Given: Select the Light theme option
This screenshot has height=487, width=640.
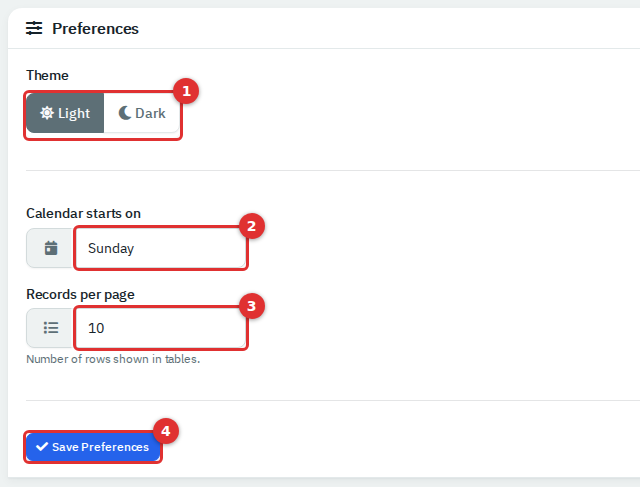Looking at the screenshot, I should (65, 113).
